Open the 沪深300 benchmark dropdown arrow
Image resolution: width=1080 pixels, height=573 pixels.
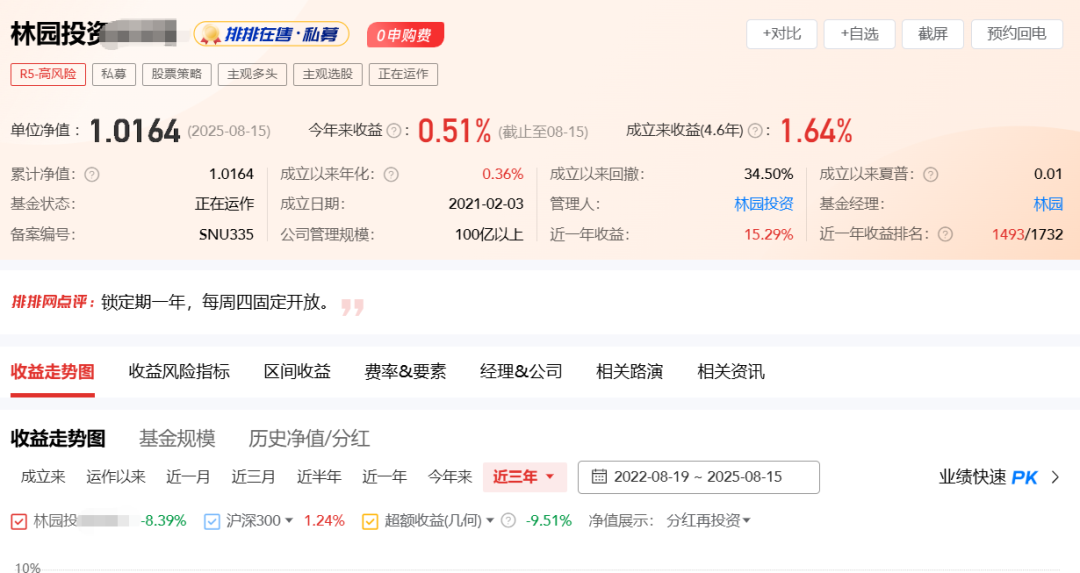(289, 521)
